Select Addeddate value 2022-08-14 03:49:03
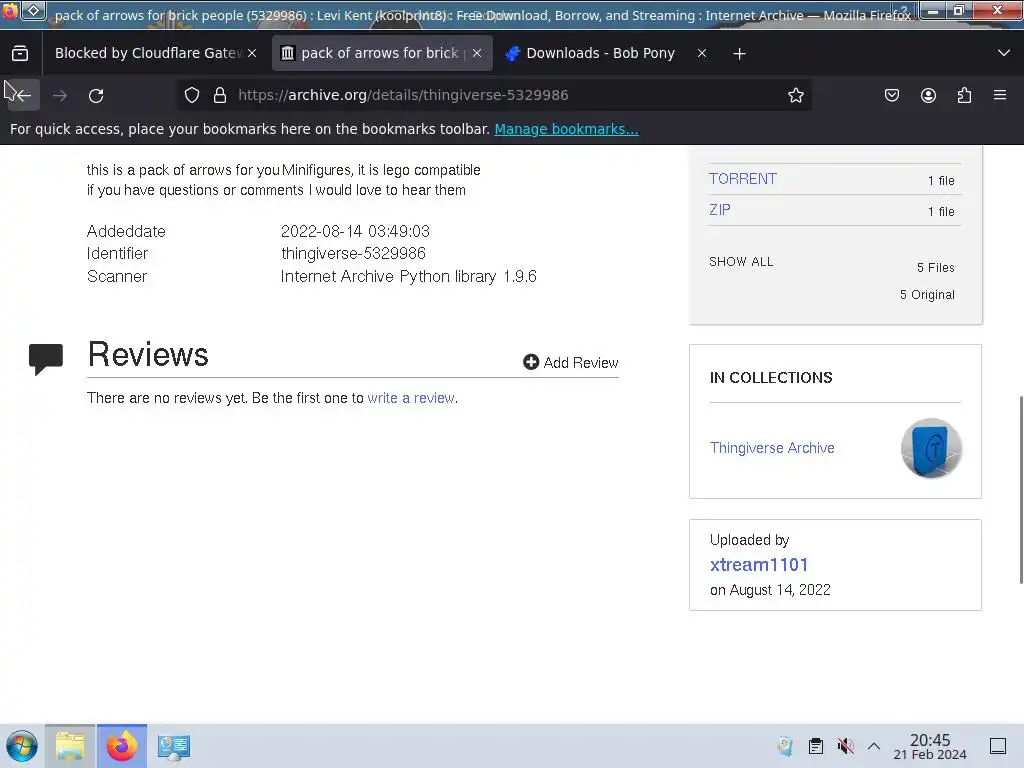 pyautogui.click(x=355, y=231)
